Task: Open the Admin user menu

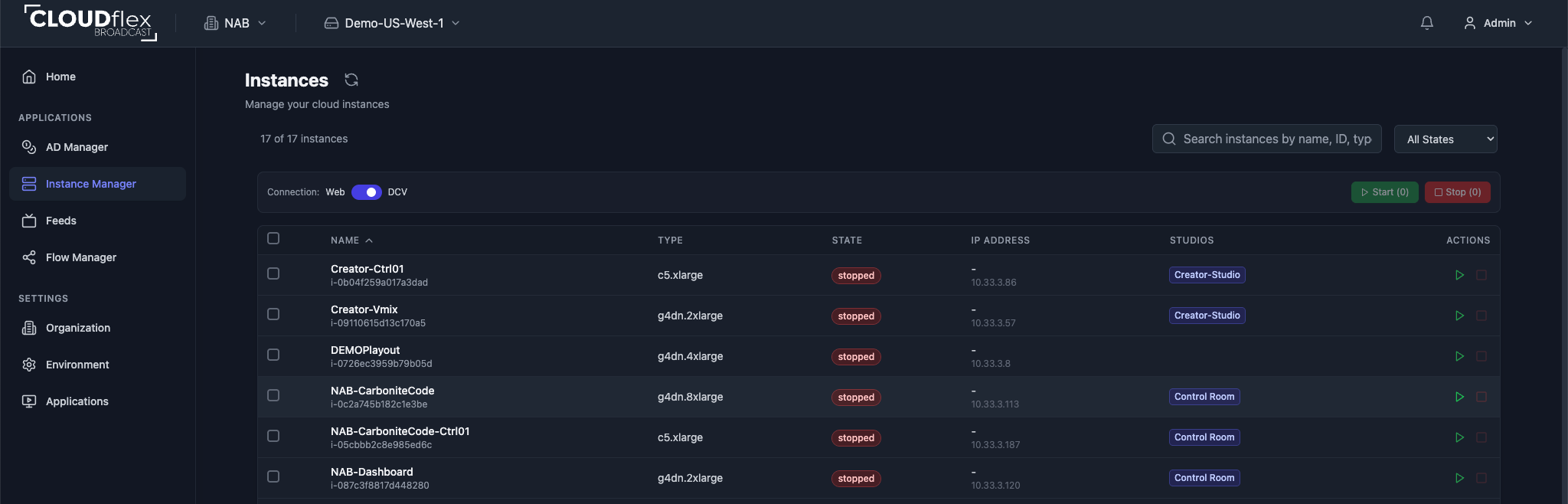Action: pos(1498,23)
